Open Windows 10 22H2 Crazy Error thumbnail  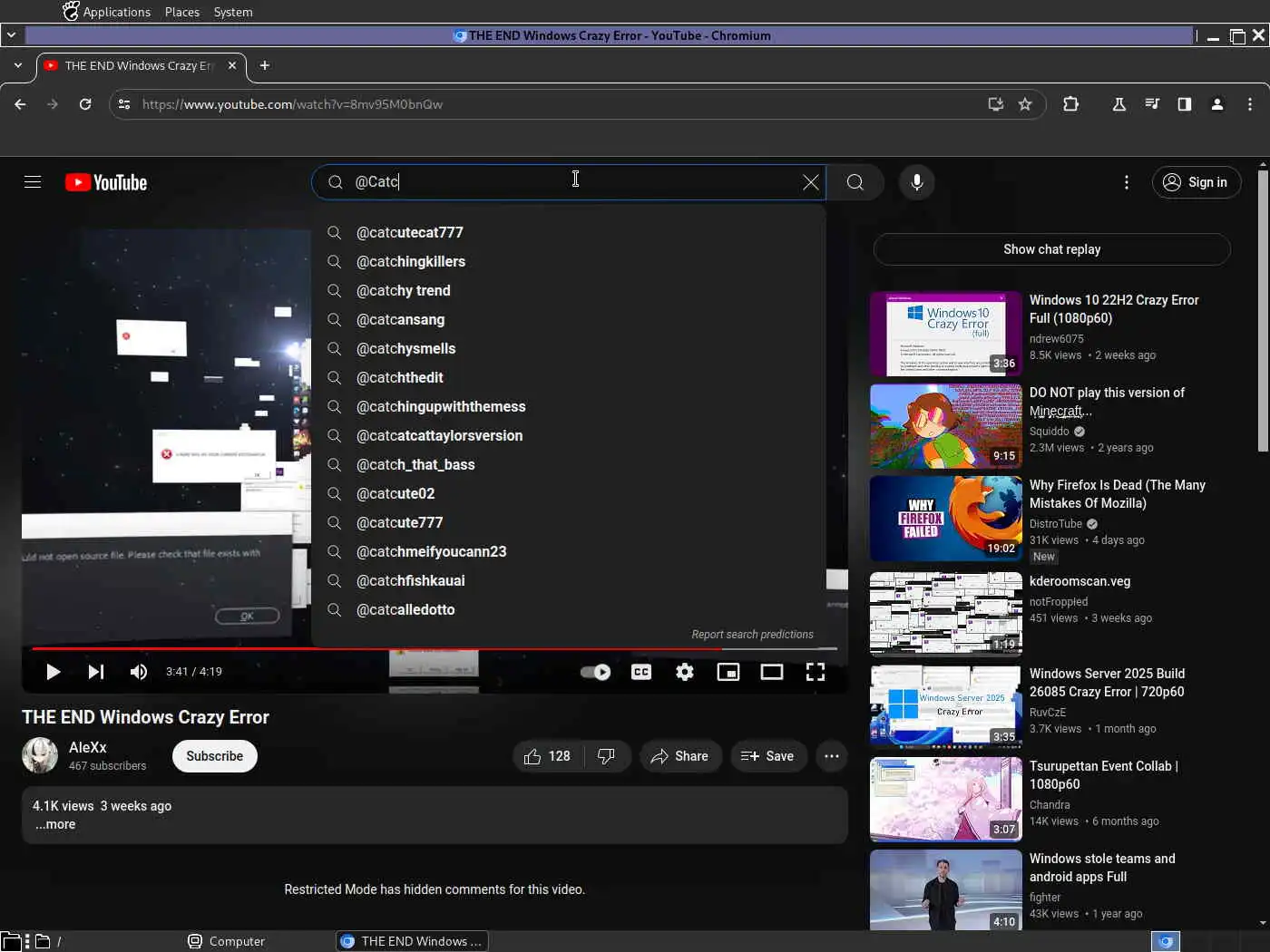coord(945,334)
